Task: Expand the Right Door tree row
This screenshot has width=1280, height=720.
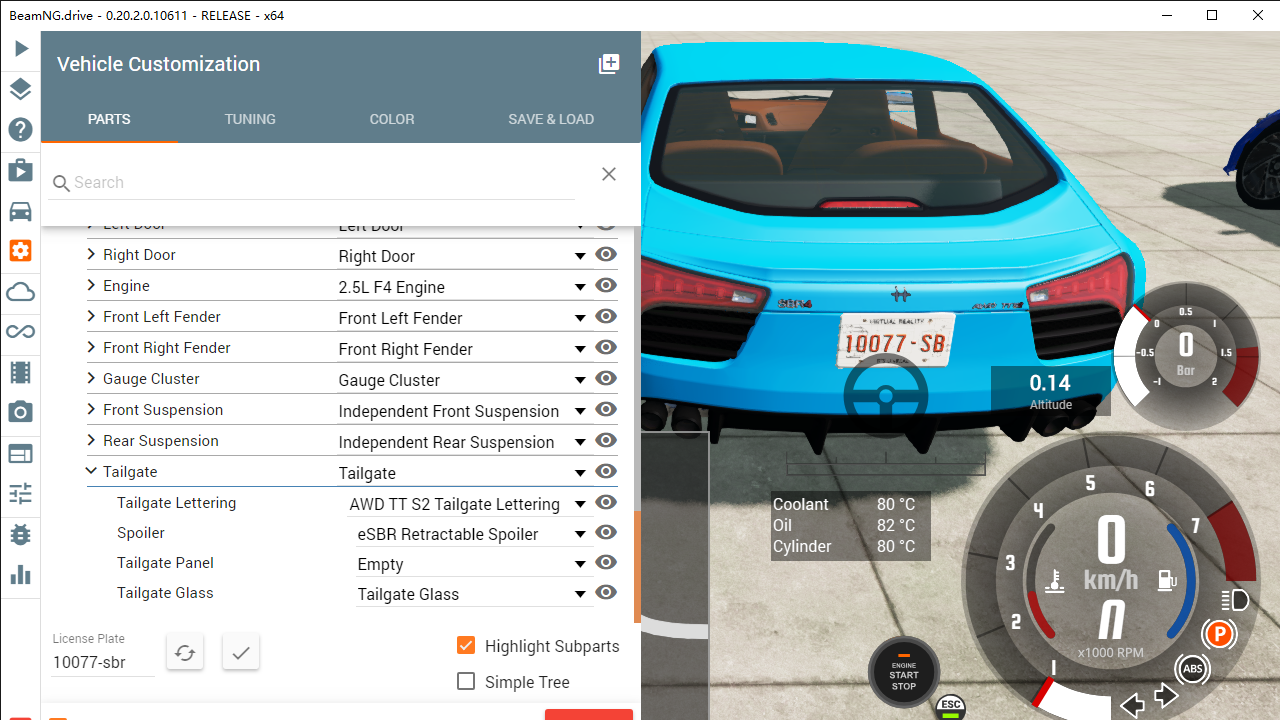Action: 91,255
